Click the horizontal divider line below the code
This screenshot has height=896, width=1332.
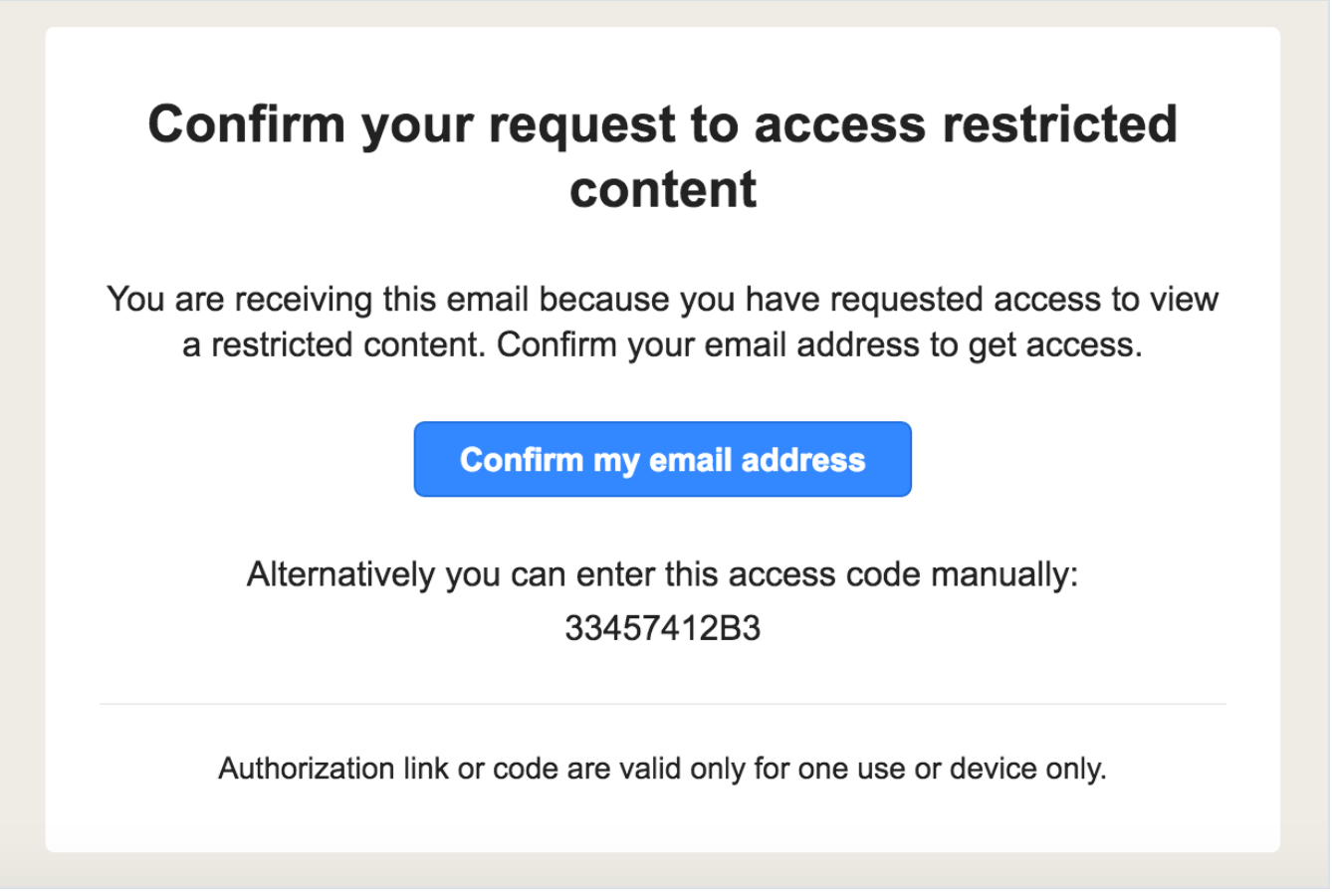[663, 704]
